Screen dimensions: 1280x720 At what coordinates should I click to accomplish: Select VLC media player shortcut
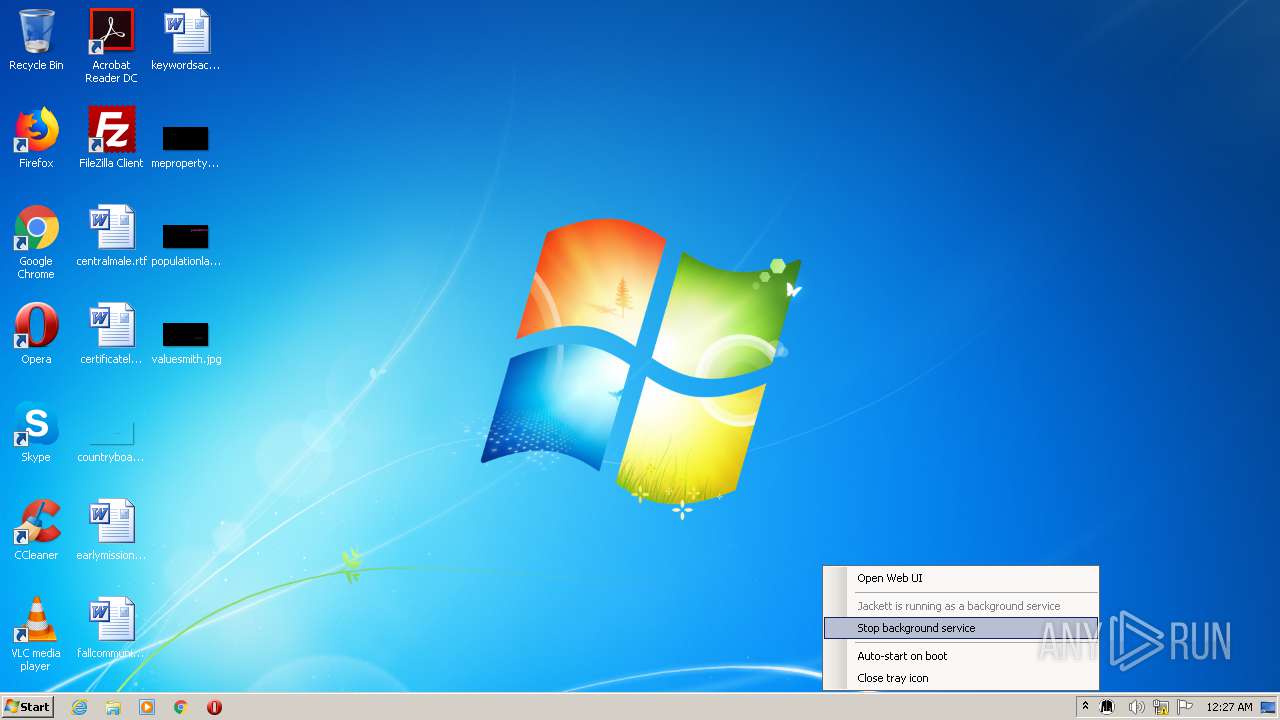tap(36, 634)
